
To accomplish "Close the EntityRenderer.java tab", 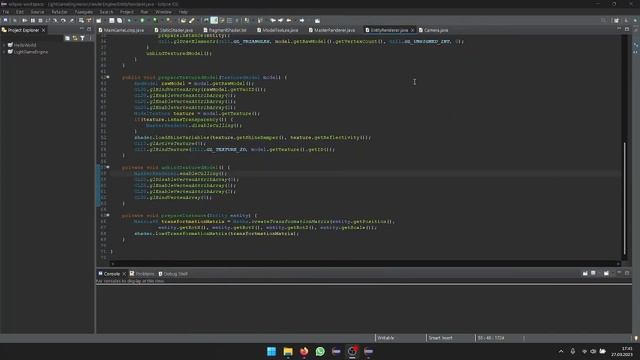I will point(412,30).
